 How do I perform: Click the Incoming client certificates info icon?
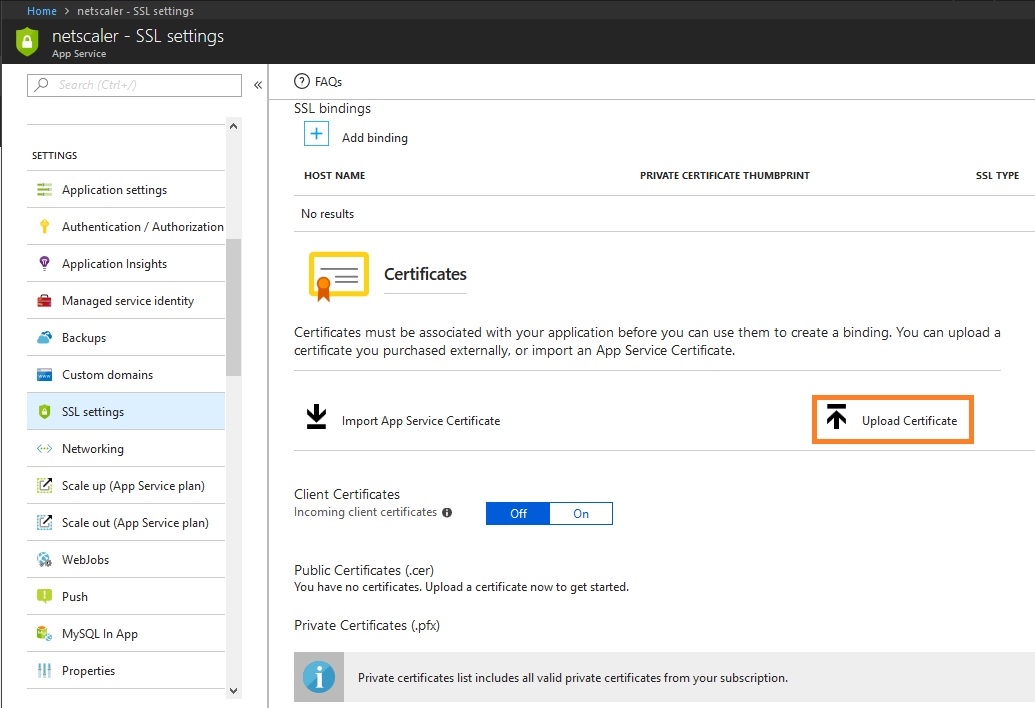[x=447, y=513]
